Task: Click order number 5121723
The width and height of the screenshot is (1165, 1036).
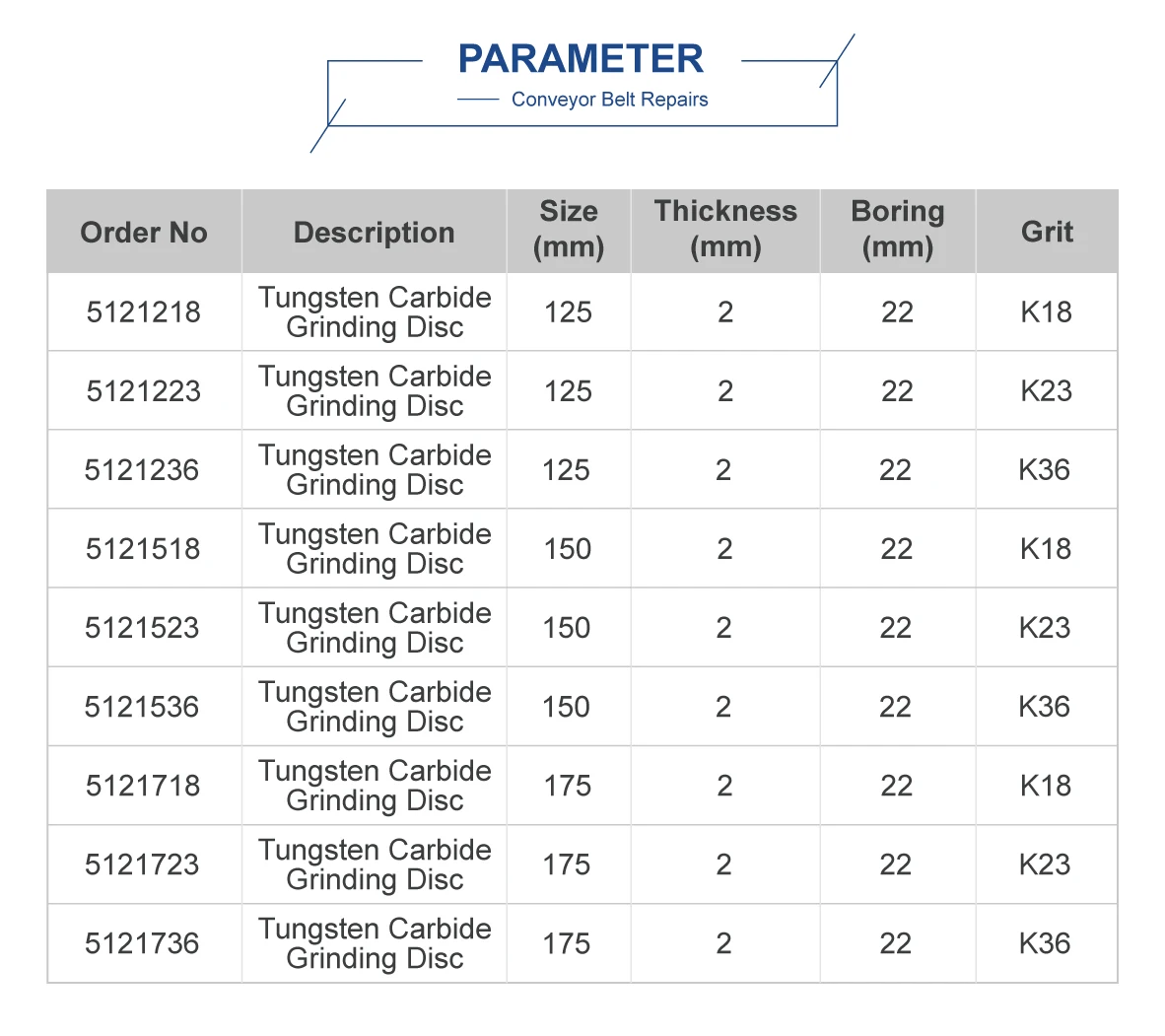Action: point(142,864)
